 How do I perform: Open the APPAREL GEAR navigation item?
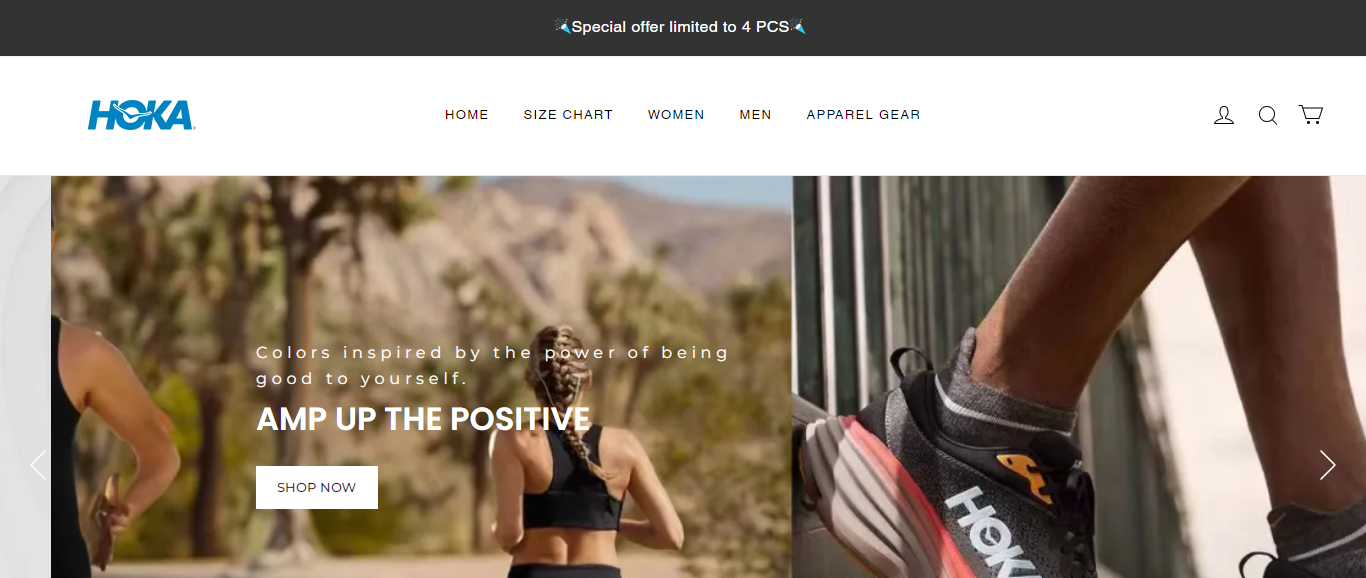coord(863,115)
